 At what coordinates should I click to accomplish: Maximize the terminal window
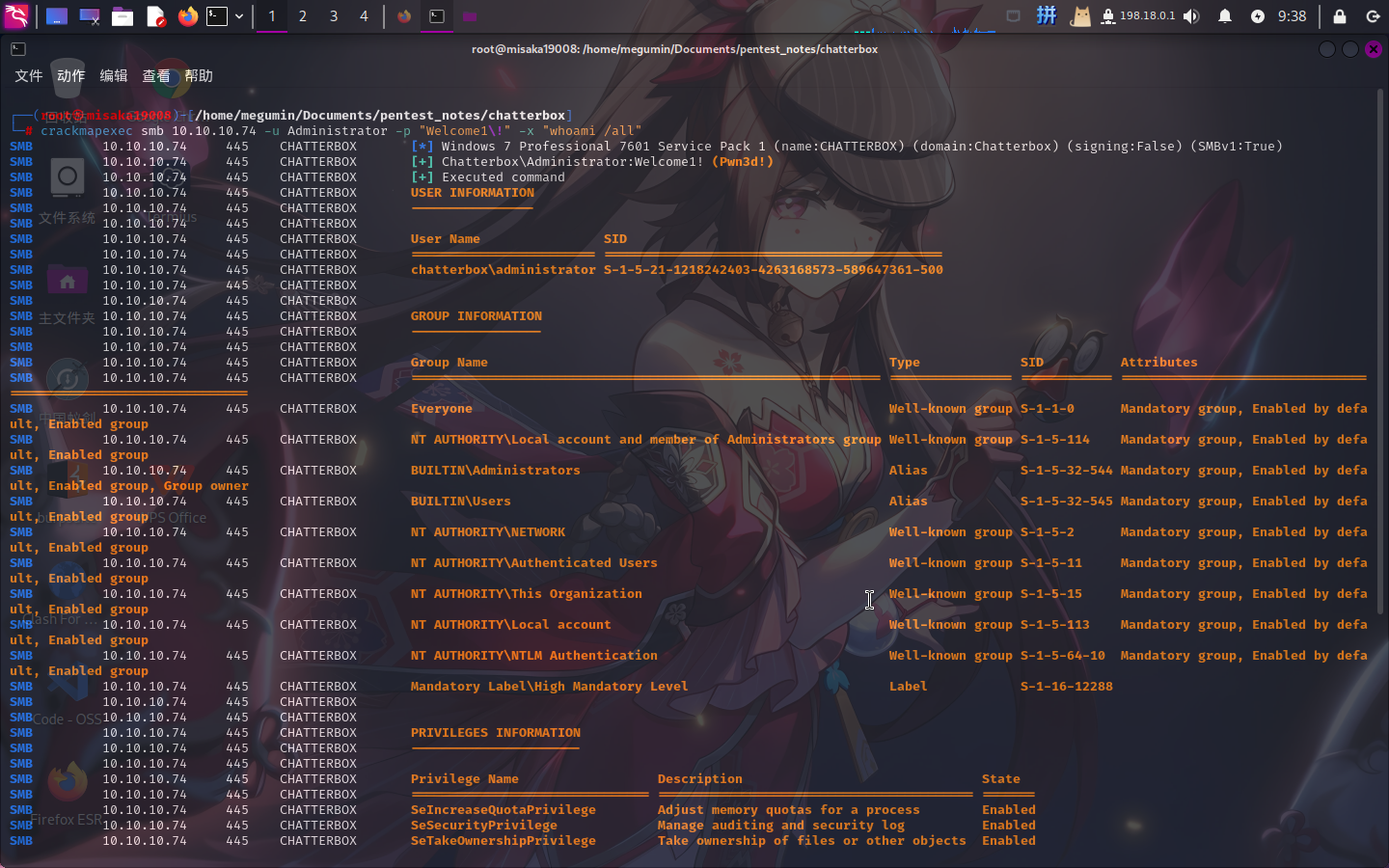1350,49
